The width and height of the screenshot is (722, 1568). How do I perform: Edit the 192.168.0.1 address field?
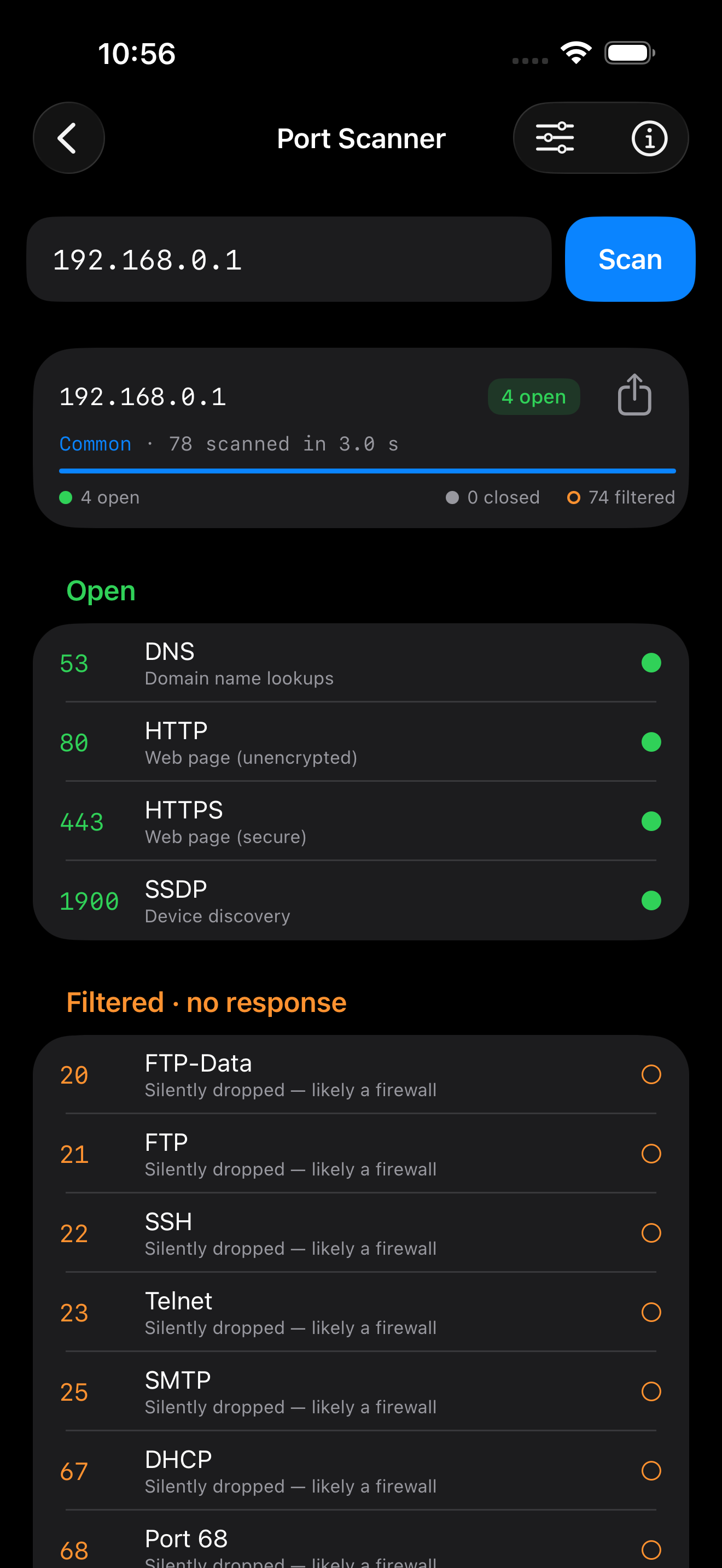click(x=289, y=259)
